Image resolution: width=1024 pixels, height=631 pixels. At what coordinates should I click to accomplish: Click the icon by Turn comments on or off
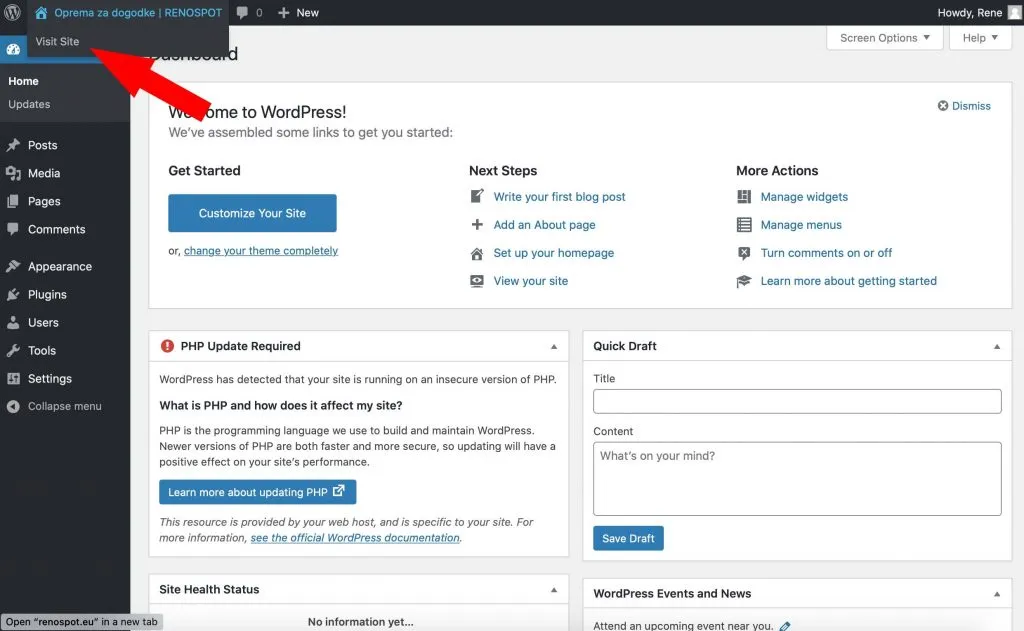pos(744,253)
